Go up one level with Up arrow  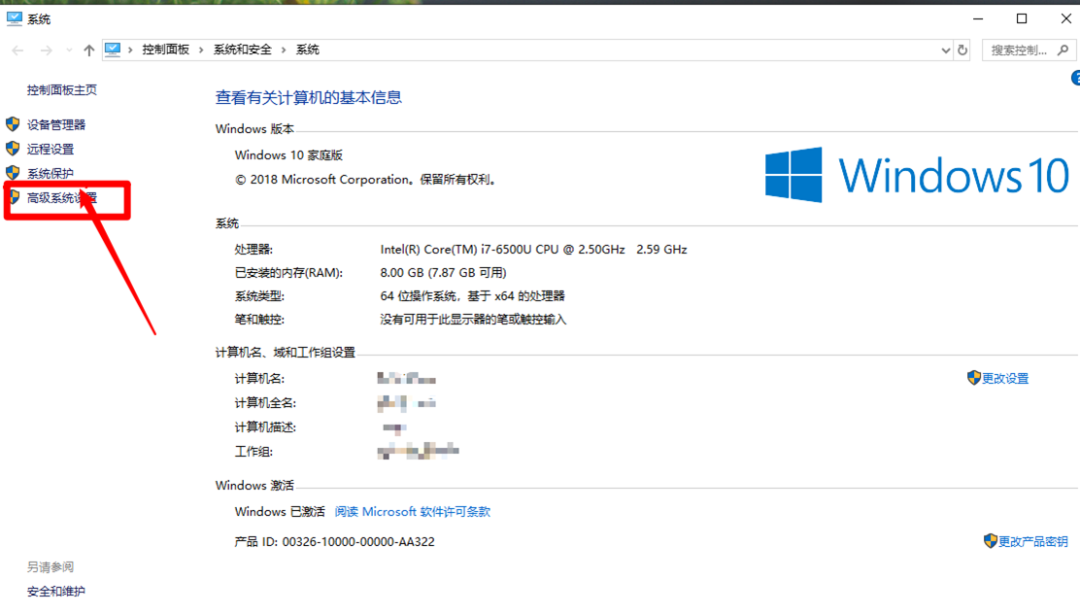tap(89, 50)
